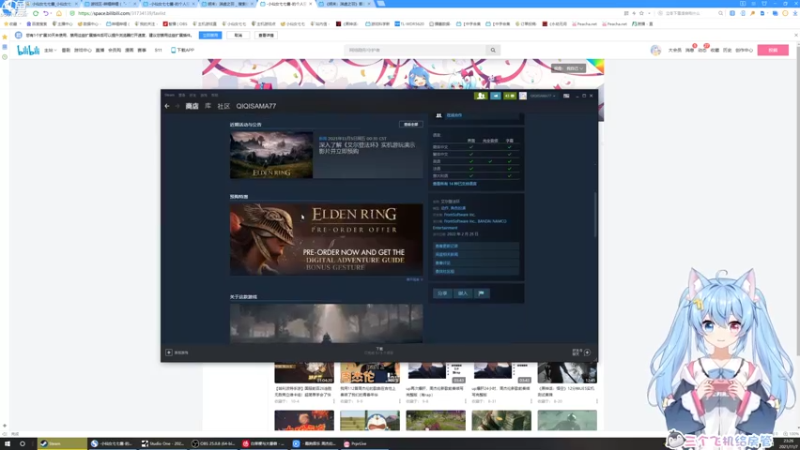The height and width of the screenshot is (450, 800).
Task: Click the first link button below release date
Action: tap(476, 246)
